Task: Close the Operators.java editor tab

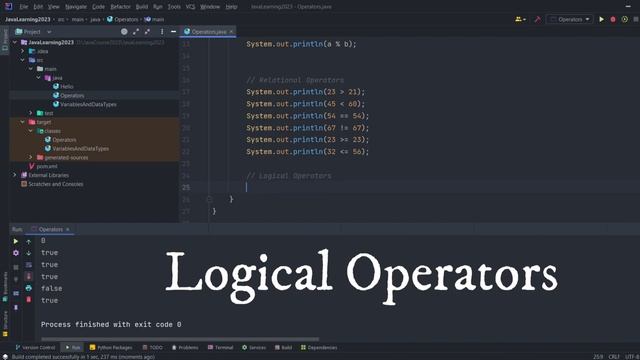Action: pos(231,31)
